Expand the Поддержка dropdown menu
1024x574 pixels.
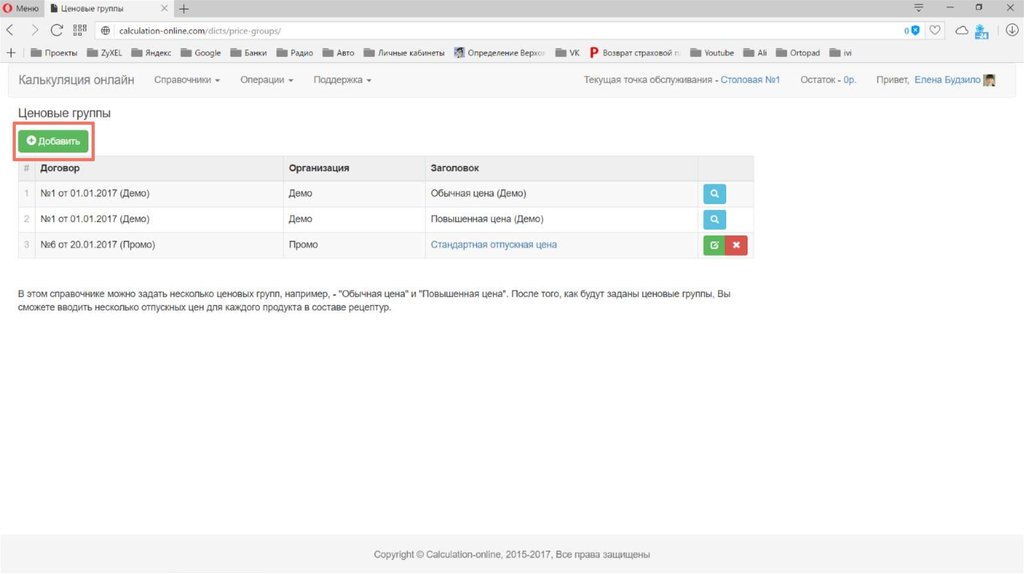click(342, 80)
